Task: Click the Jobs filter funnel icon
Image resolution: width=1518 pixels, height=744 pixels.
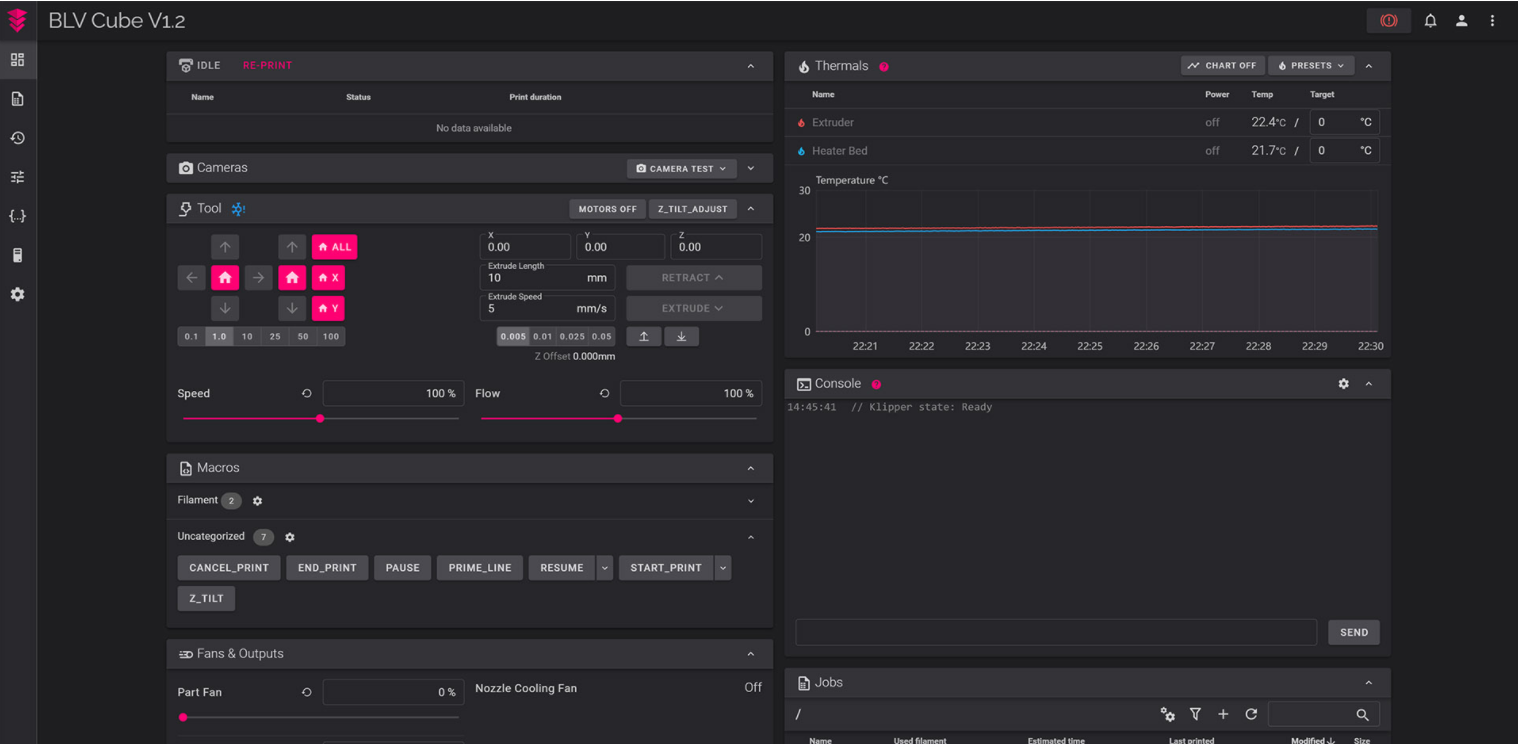Action: pos(1195,714)
